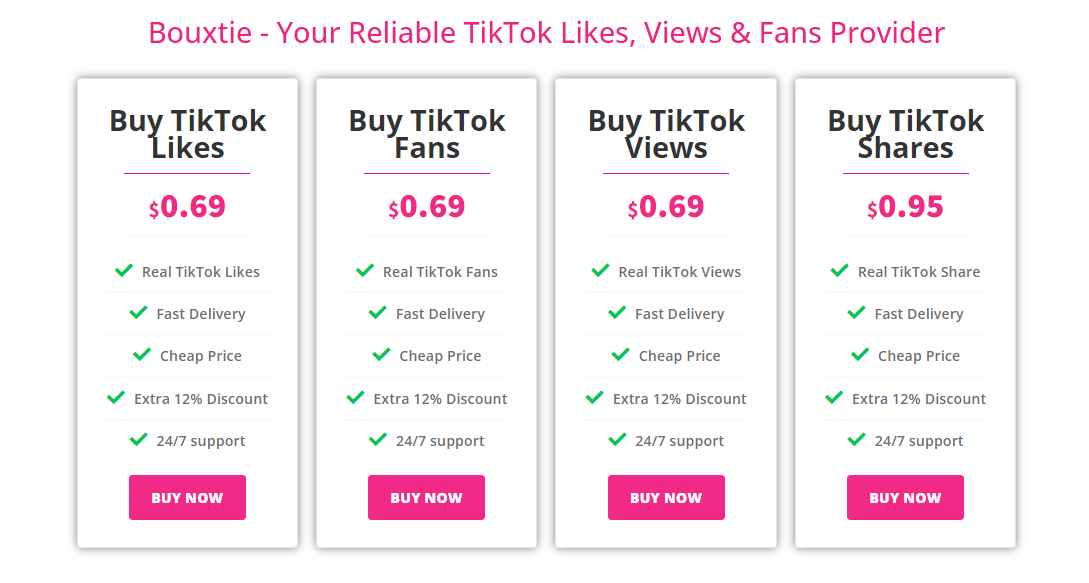Click 24/7 support checkmark in Shares card
This screenshot has width=1089, height=583.
[856, 439]
